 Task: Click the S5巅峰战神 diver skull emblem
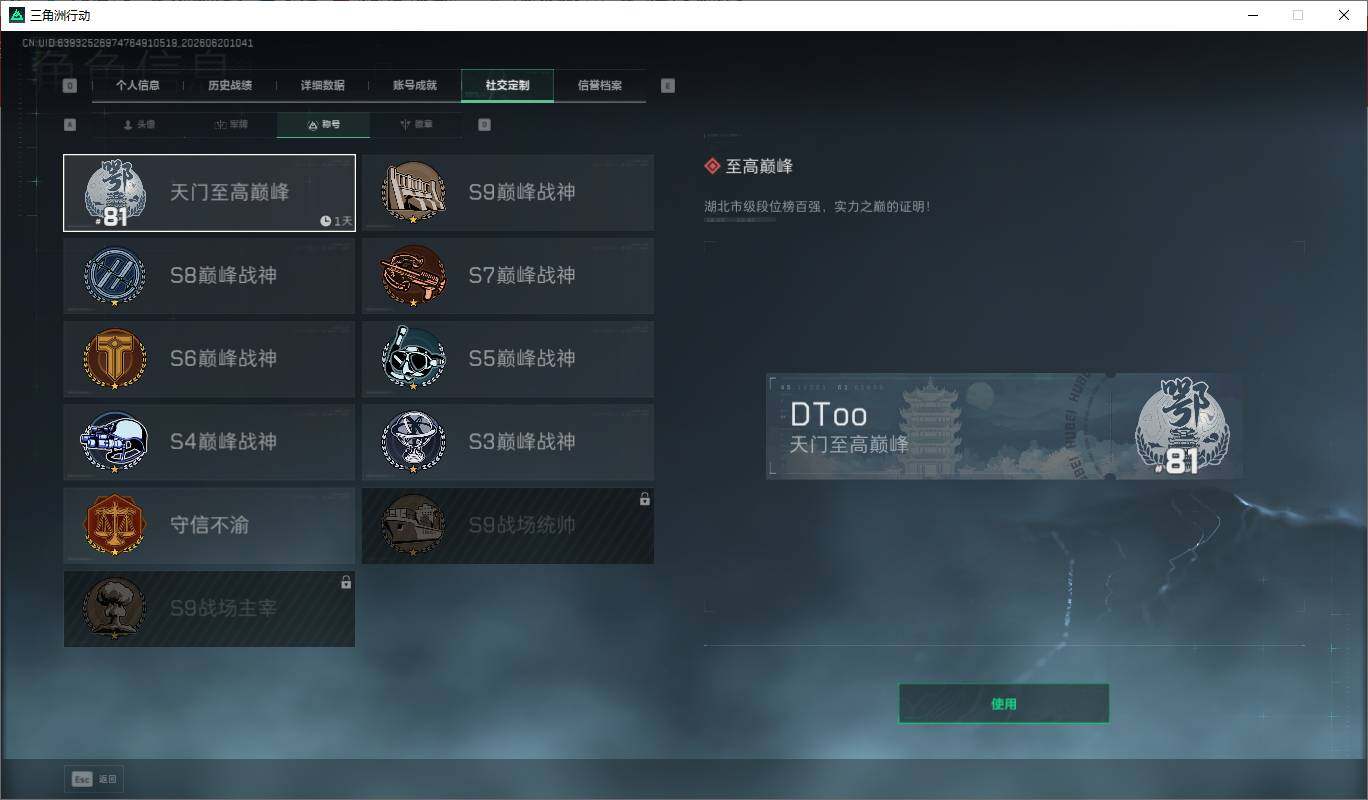click(414, 358)
